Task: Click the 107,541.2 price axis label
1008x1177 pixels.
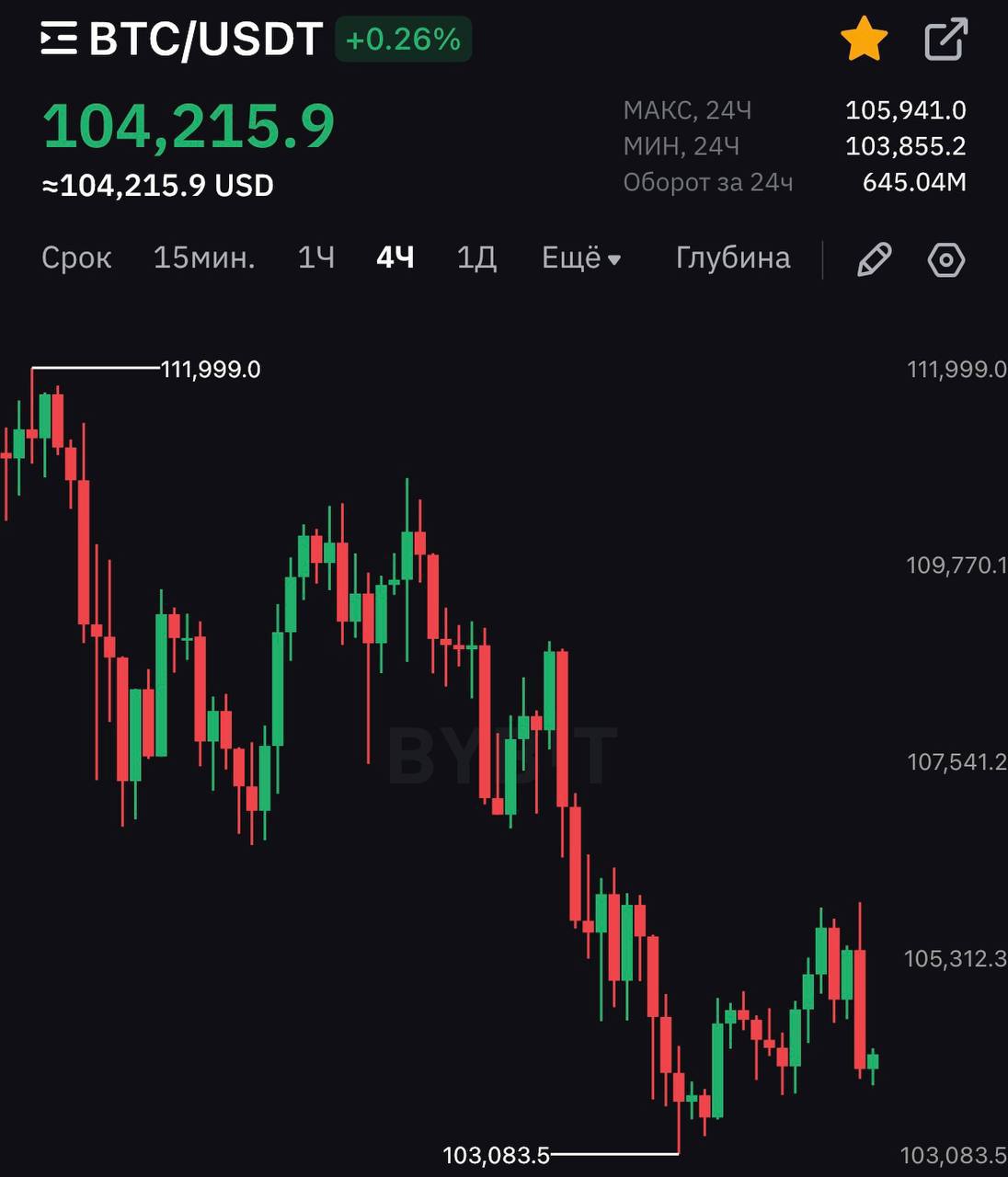Action: [956, 761]
